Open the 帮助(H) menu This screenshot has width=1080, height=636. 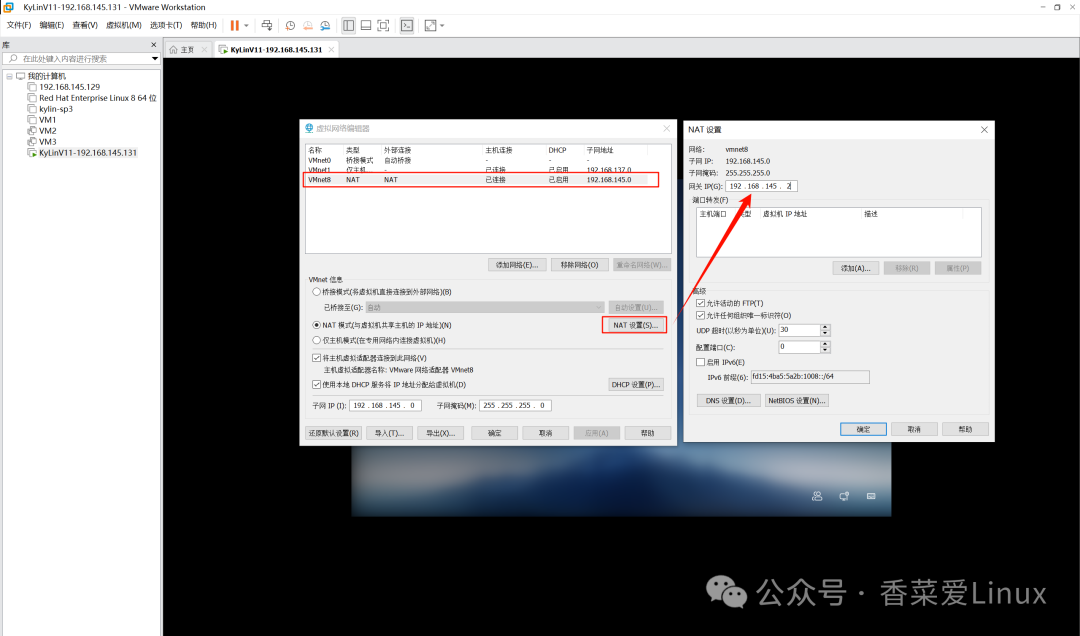coord(203,25)
